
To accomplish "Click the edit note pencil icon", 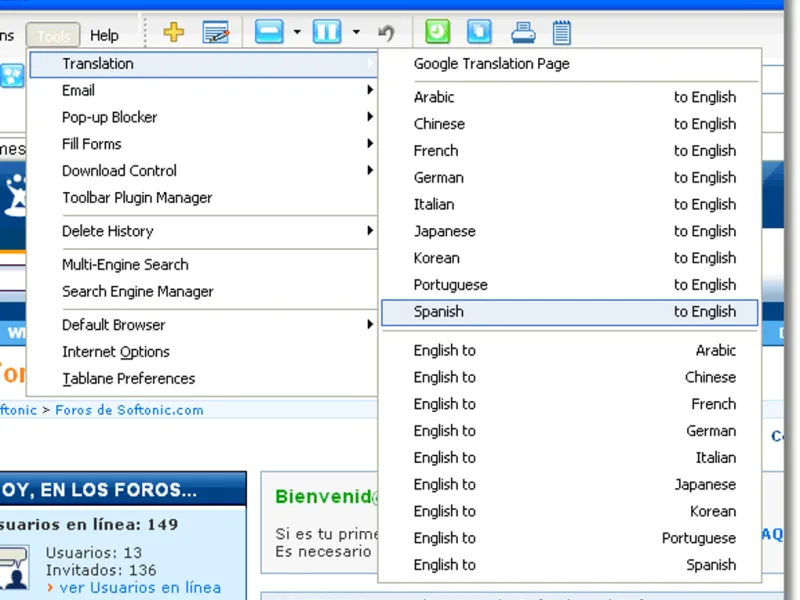I will [x=216, y=33].
